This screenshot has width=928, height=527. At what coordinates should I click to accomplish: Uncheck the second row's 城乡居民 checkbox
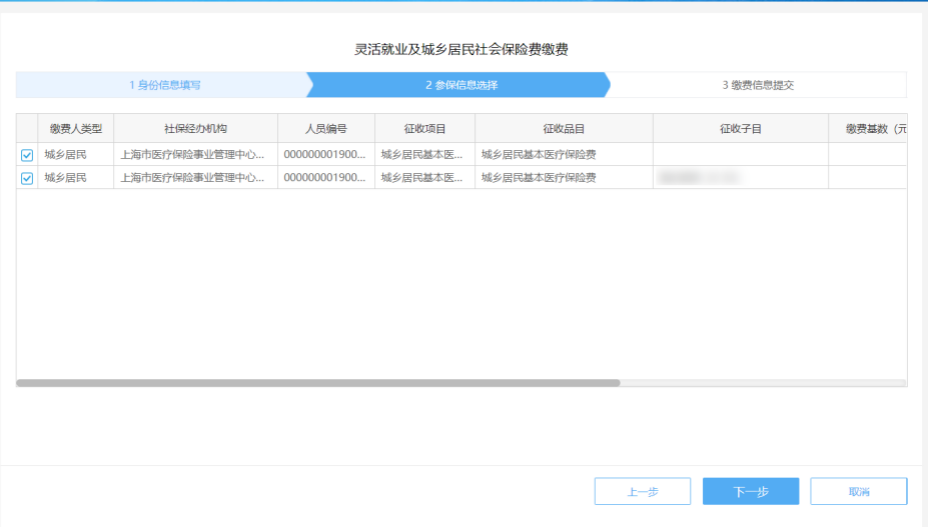[27, 178]
